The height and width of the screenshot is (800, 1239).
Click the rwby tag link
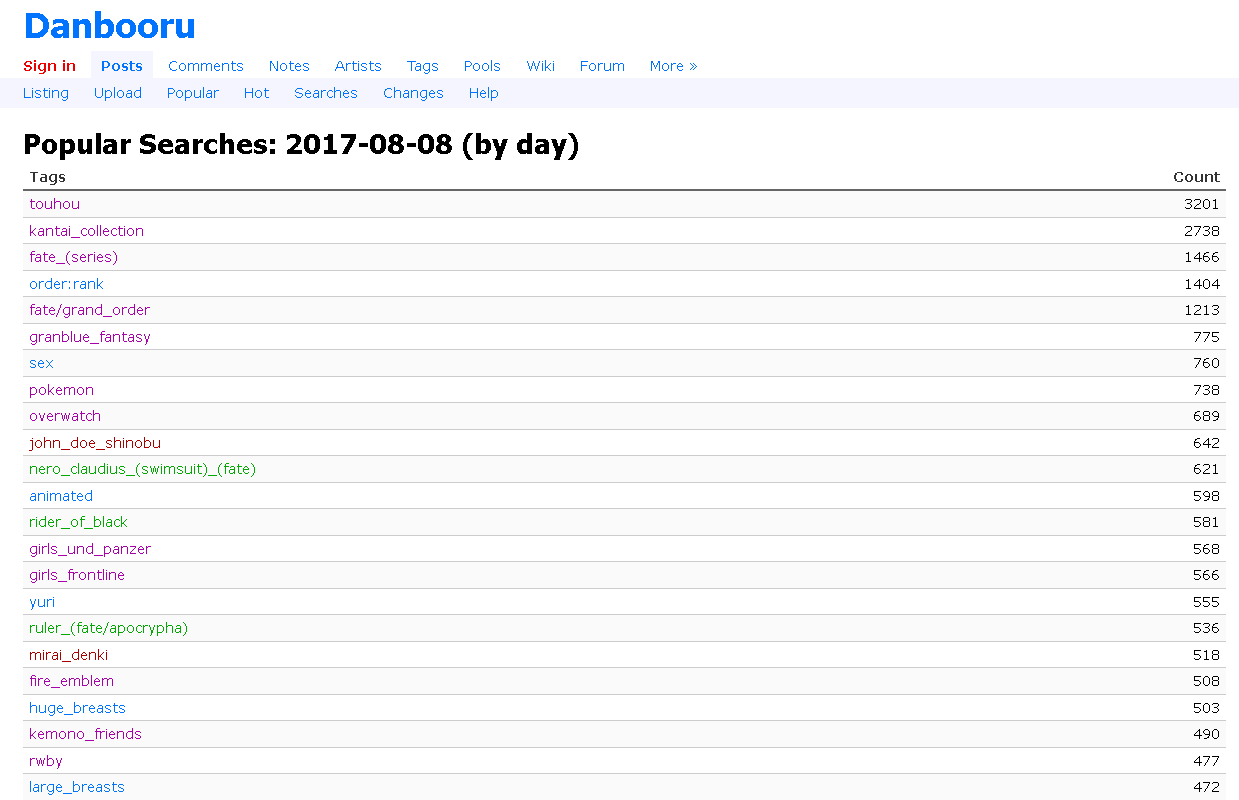(46, 761)
